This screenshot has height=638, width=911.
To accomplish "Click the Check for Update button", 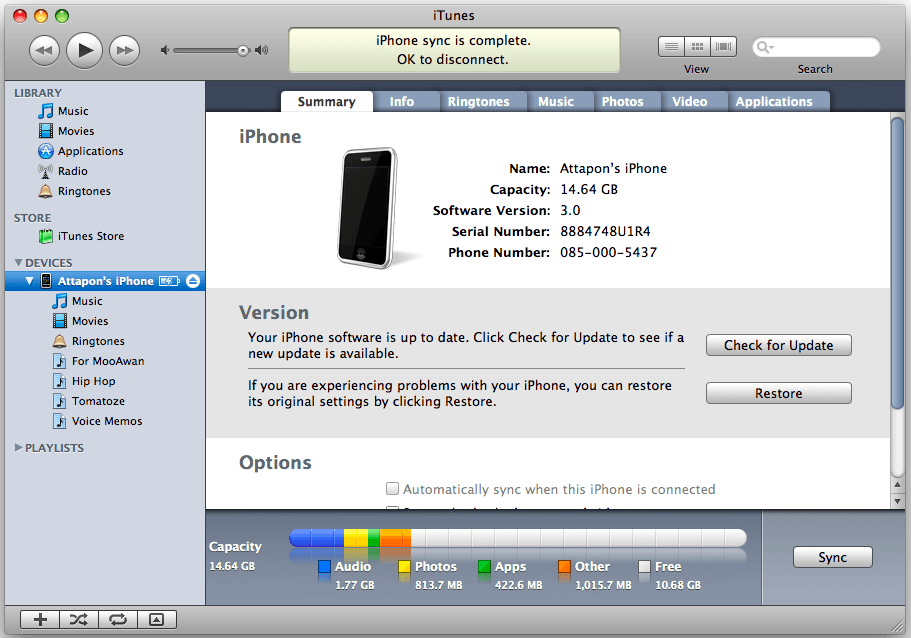I will point(779,345).
